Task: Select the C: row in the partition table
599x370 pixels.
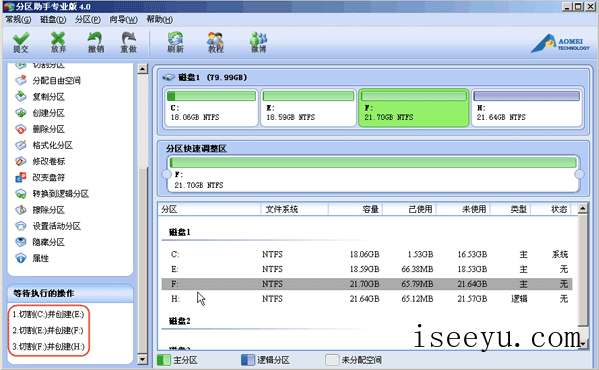Action: (367, 254)
